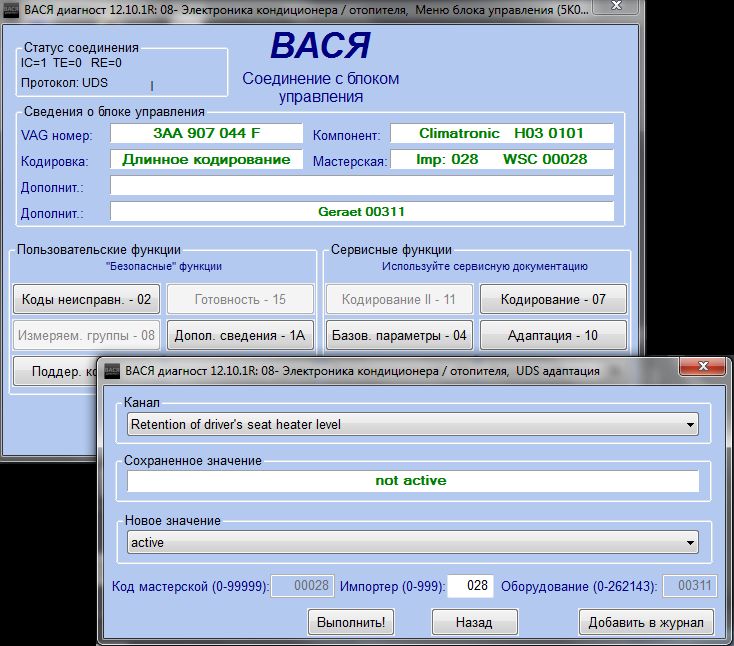
Task: Select the channel combo box showing "Retention of driver's seat heater level"
Action: pyautogui.click(x=412, y=425)
